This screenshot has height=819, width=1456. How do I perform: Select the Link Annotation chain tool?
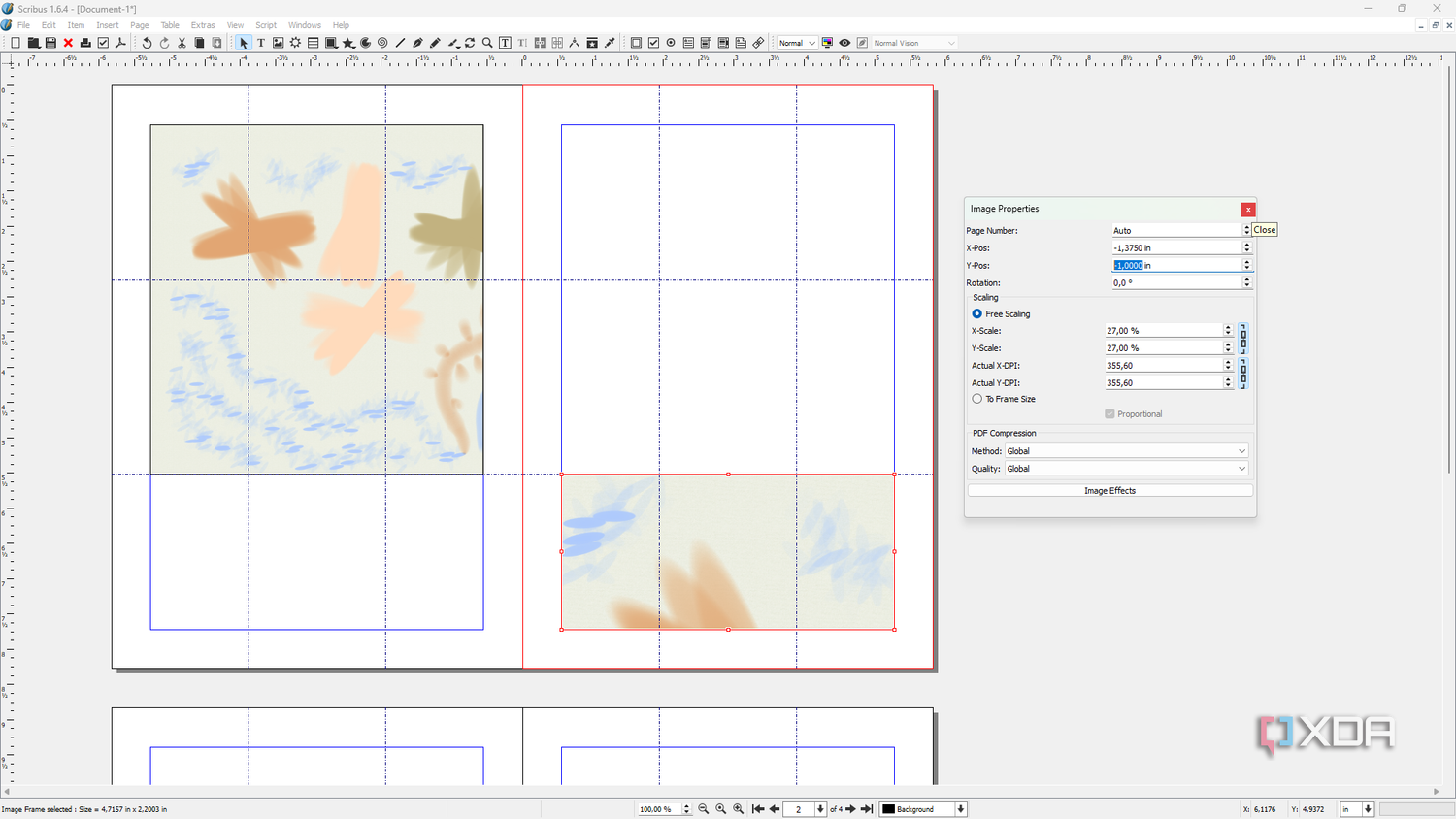(x=758, y=43)
